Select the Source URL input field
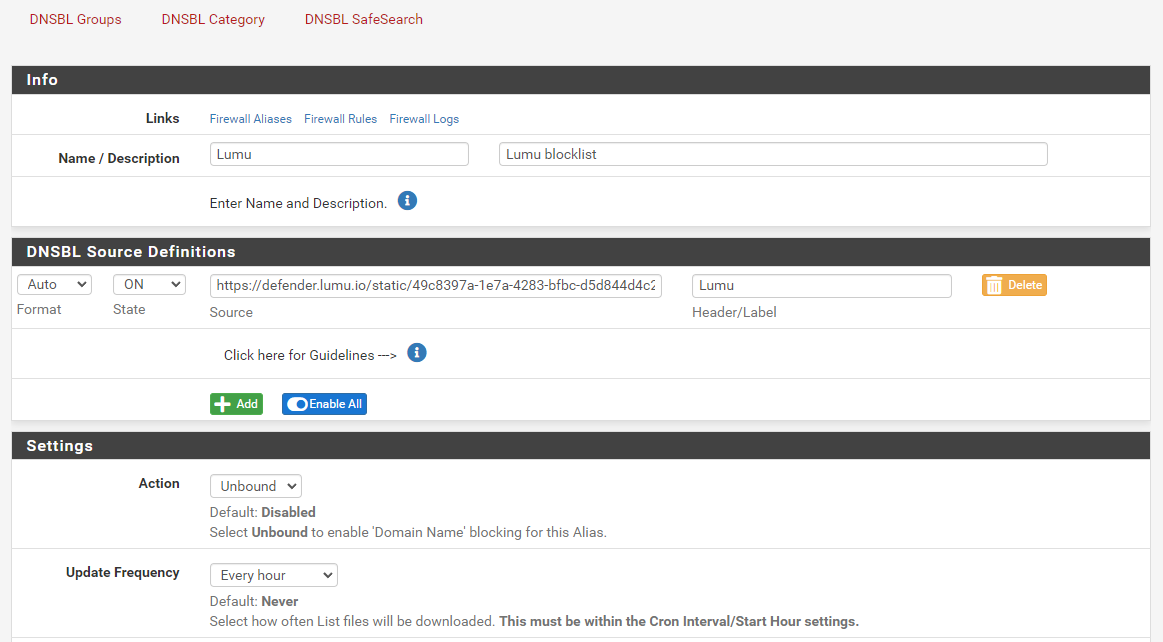This screenshot has height=642, width=1163. tap(435, 285)
